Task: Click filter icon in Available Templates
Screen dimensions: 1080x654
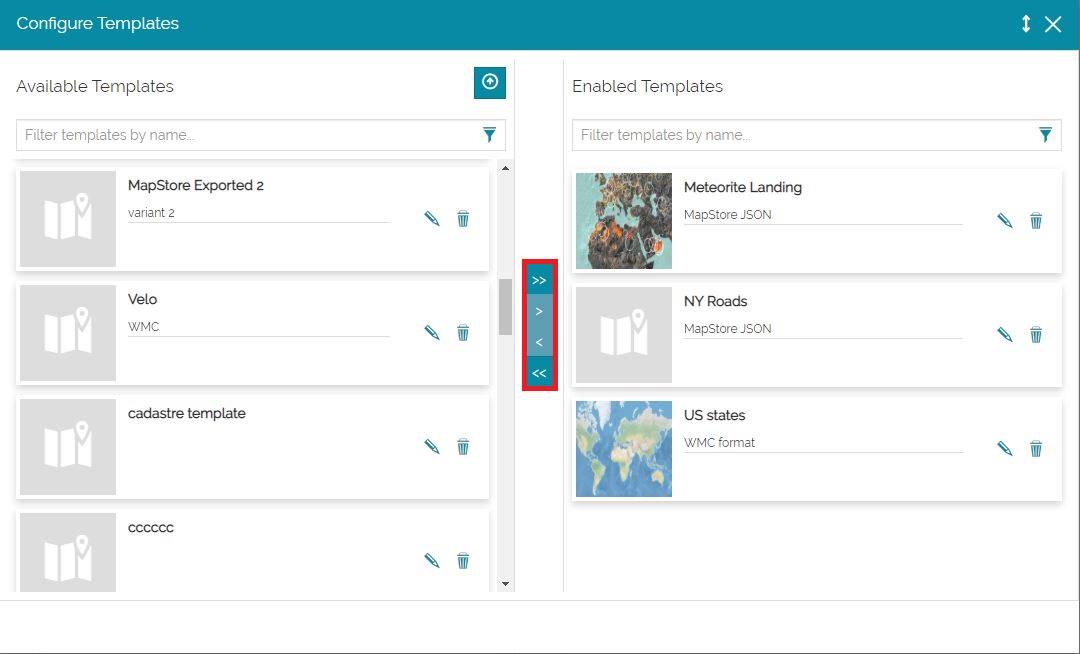Action: [x=489, y=135]
